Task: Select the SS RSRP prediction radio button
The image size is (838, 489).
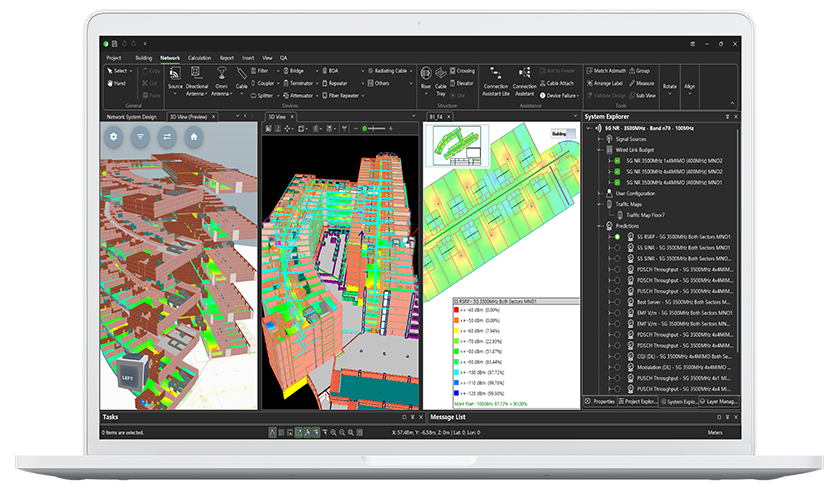Action: 617,237
